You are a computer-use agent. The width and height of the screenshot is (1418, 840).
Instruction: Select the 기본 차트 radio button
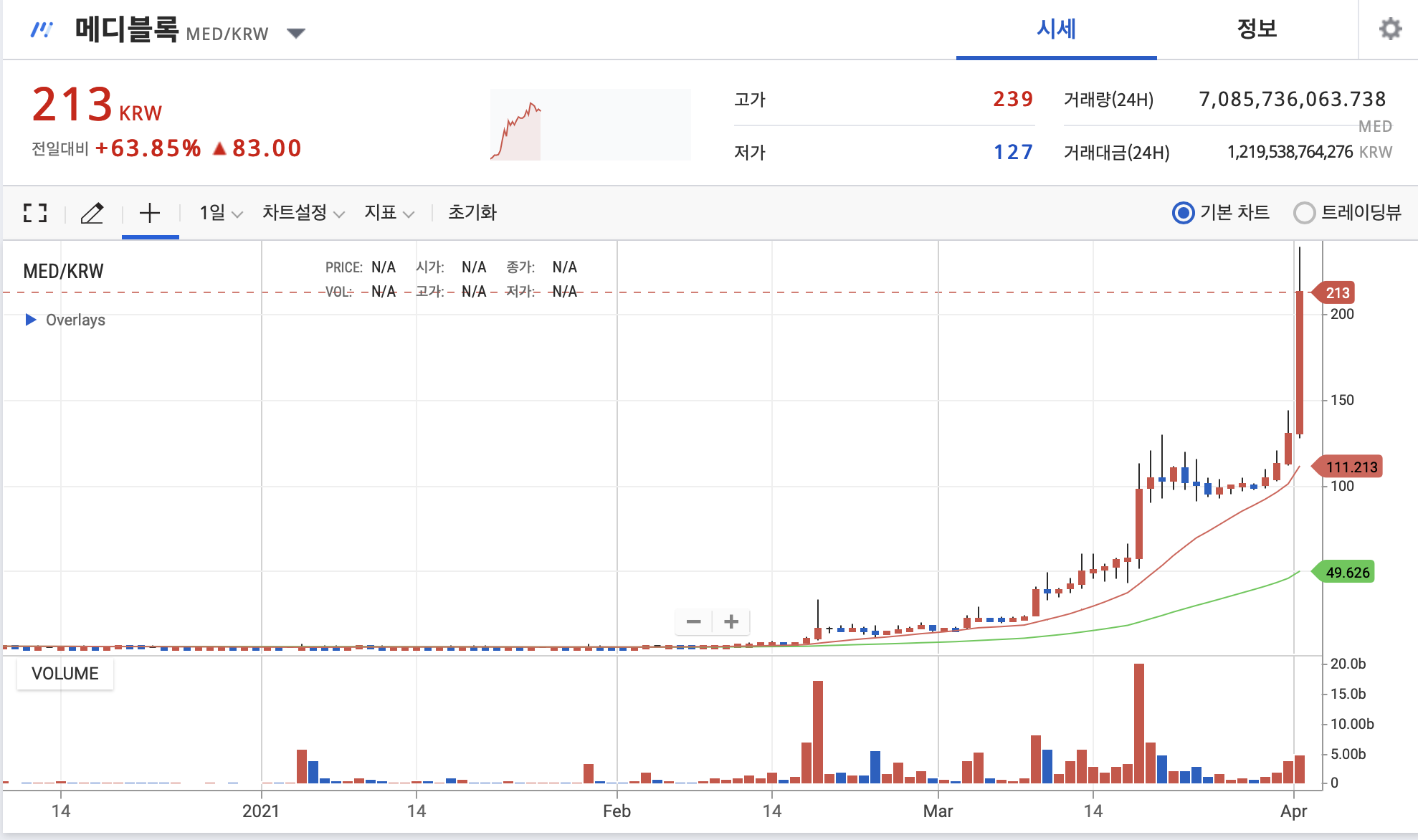tap(1183, 213)
